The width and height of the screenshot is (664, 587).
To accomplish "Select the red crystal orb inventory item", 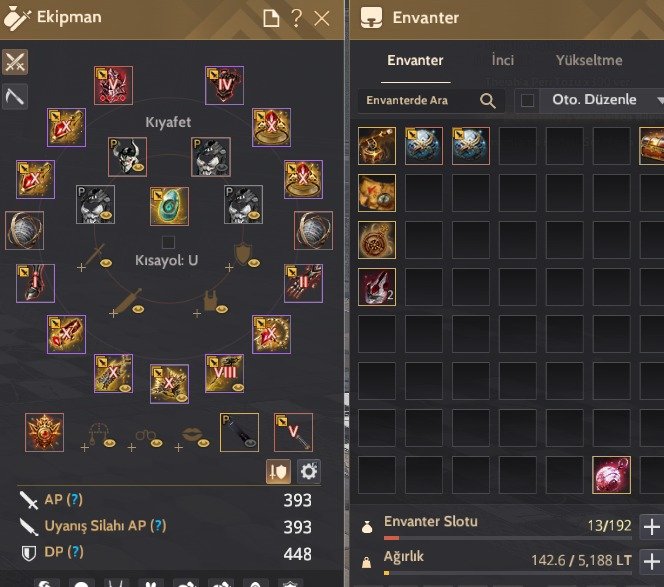I will [x=611, y=475].
